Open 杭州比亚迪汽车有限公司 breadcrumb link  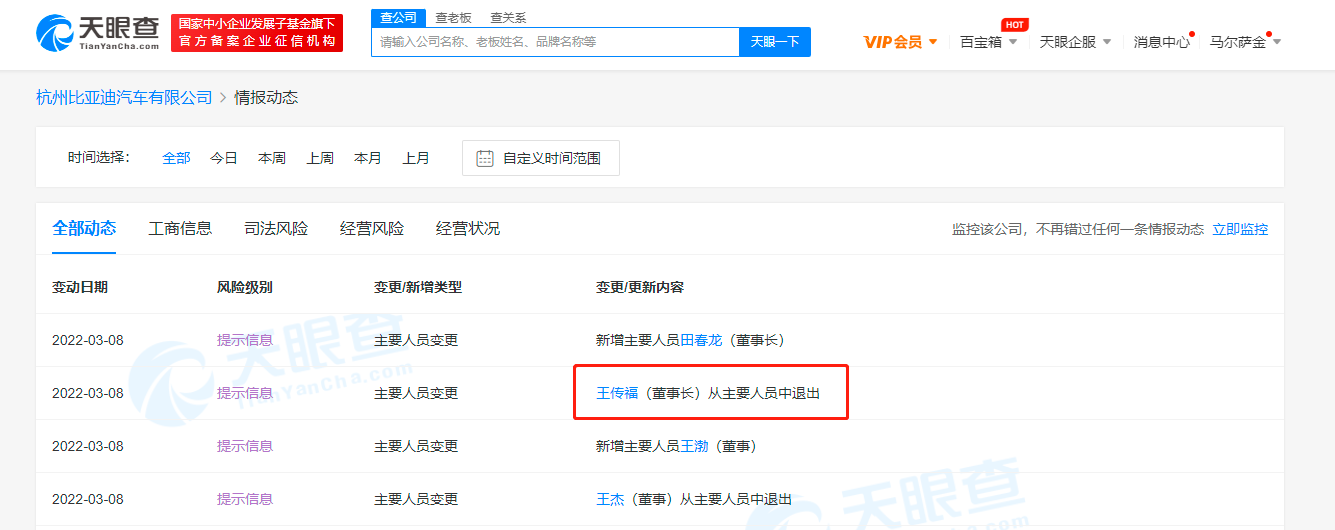(124, 97)
